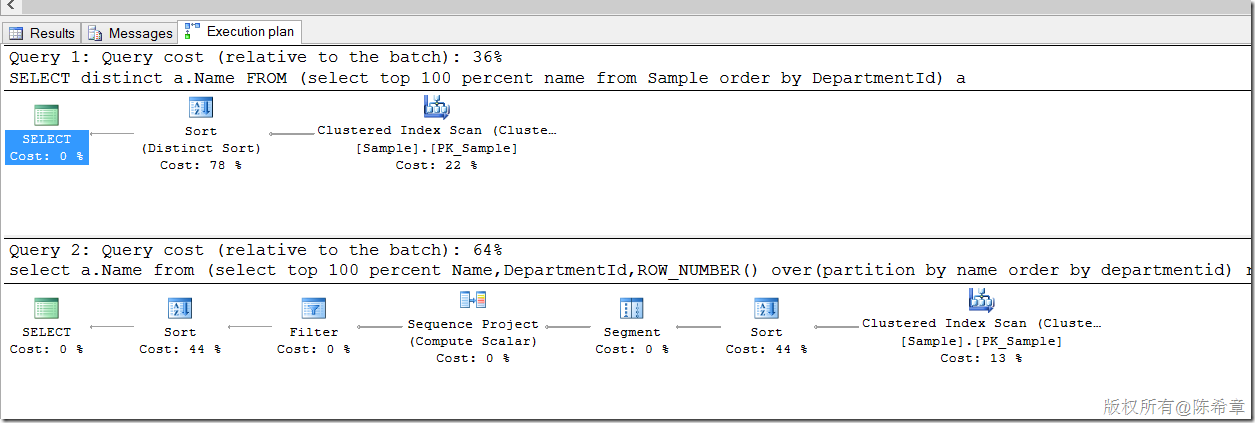Select the Execution plan tab
This screenshot has height=423, width=1255.
pos(240,32)
